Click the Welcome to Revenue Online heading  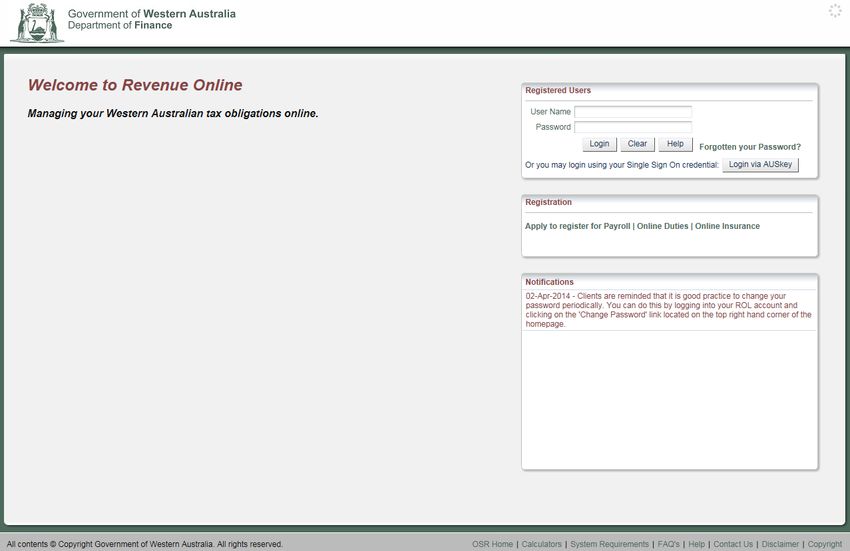[135, 85]
